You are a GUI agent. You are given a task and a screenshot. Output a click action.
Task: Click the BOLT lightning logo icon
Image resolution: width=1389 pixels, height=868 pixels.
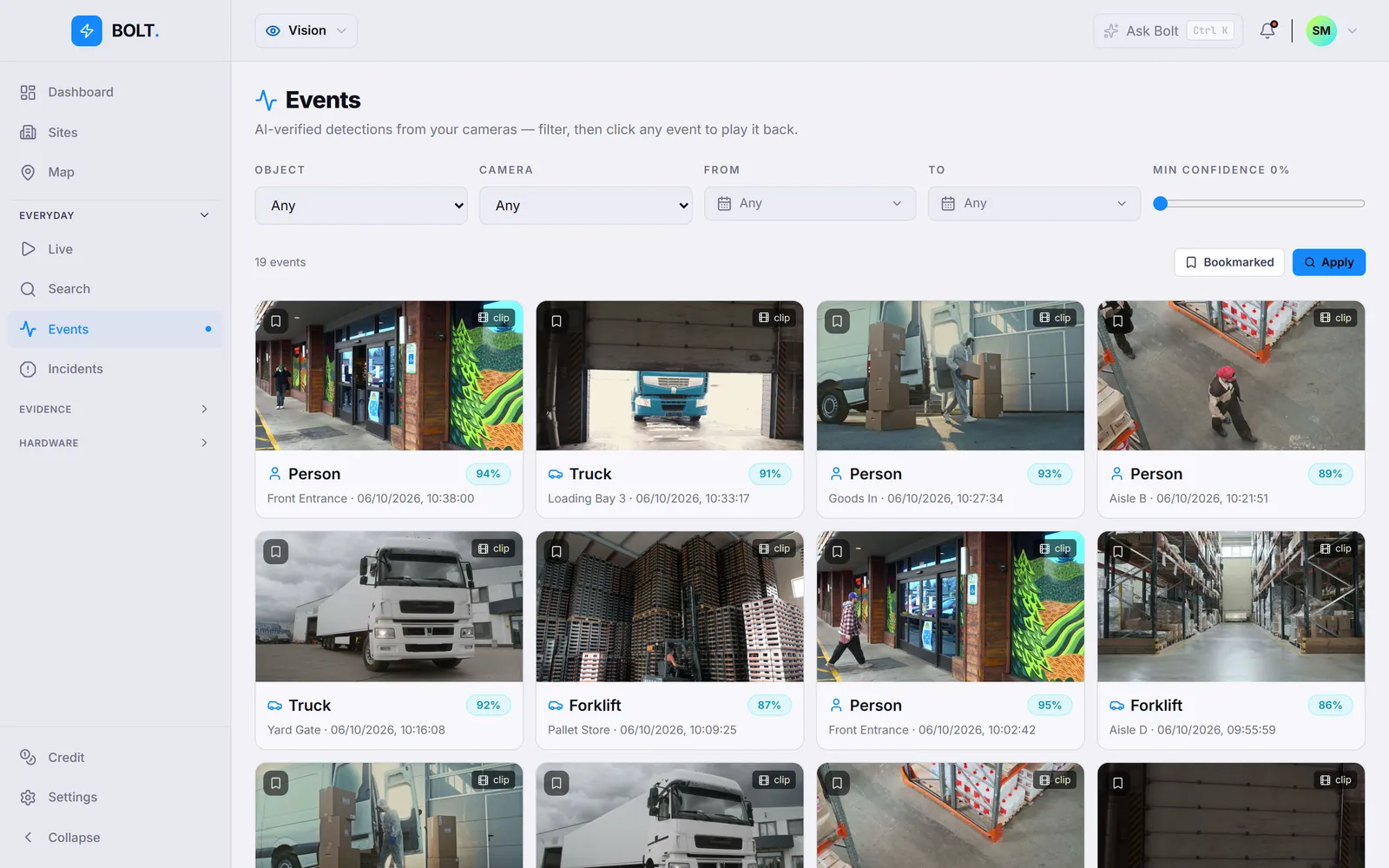[87, 30]
